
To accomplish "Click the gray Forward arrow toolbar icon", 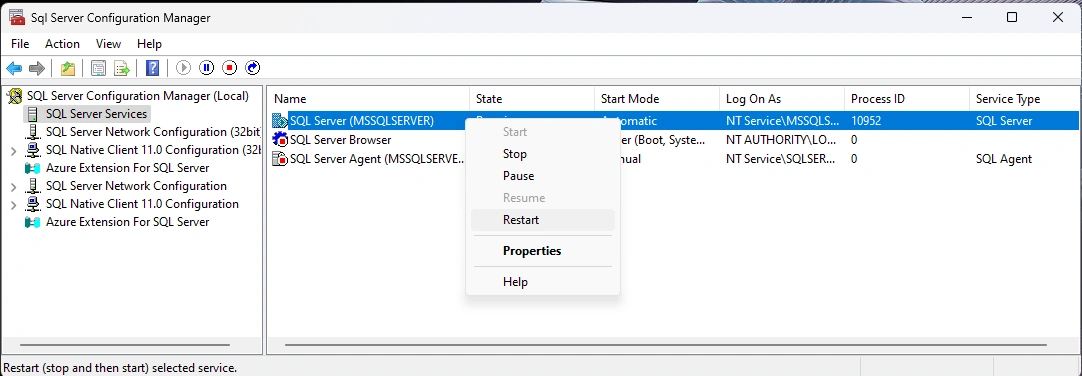I will pos(37,68).
